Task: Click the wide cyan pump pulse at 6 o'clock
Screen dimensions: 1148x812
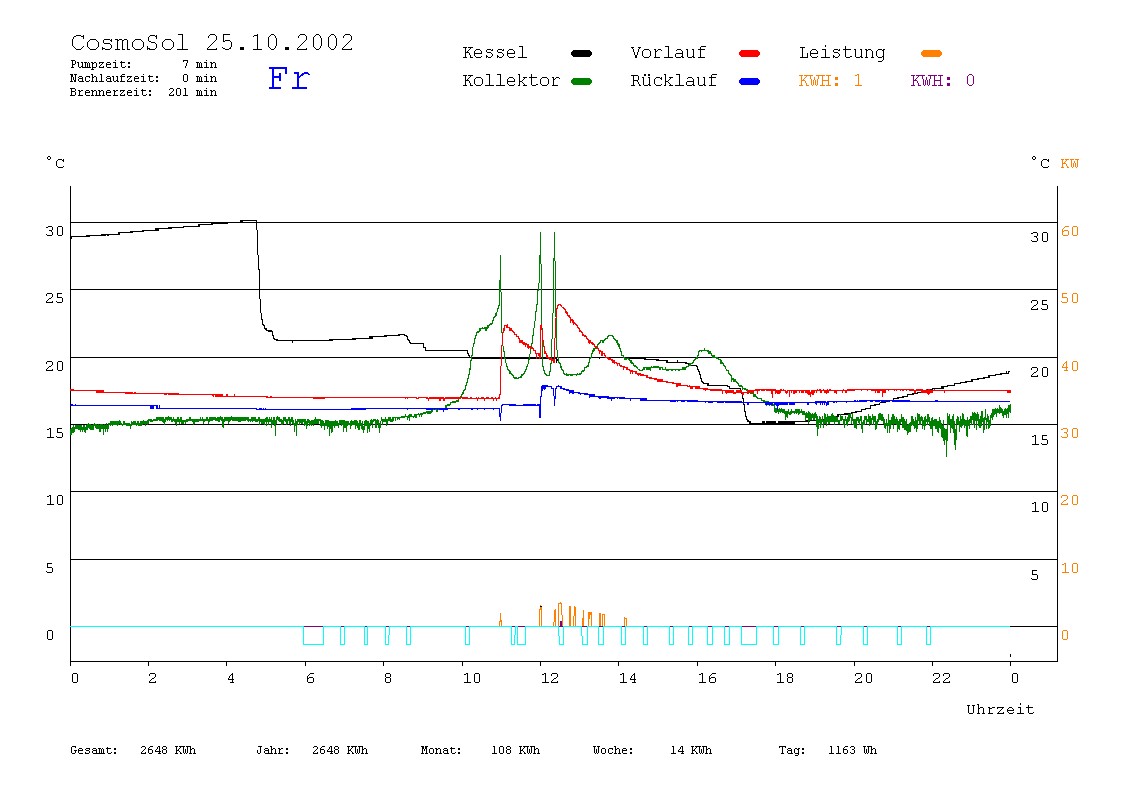Action: 313,636
